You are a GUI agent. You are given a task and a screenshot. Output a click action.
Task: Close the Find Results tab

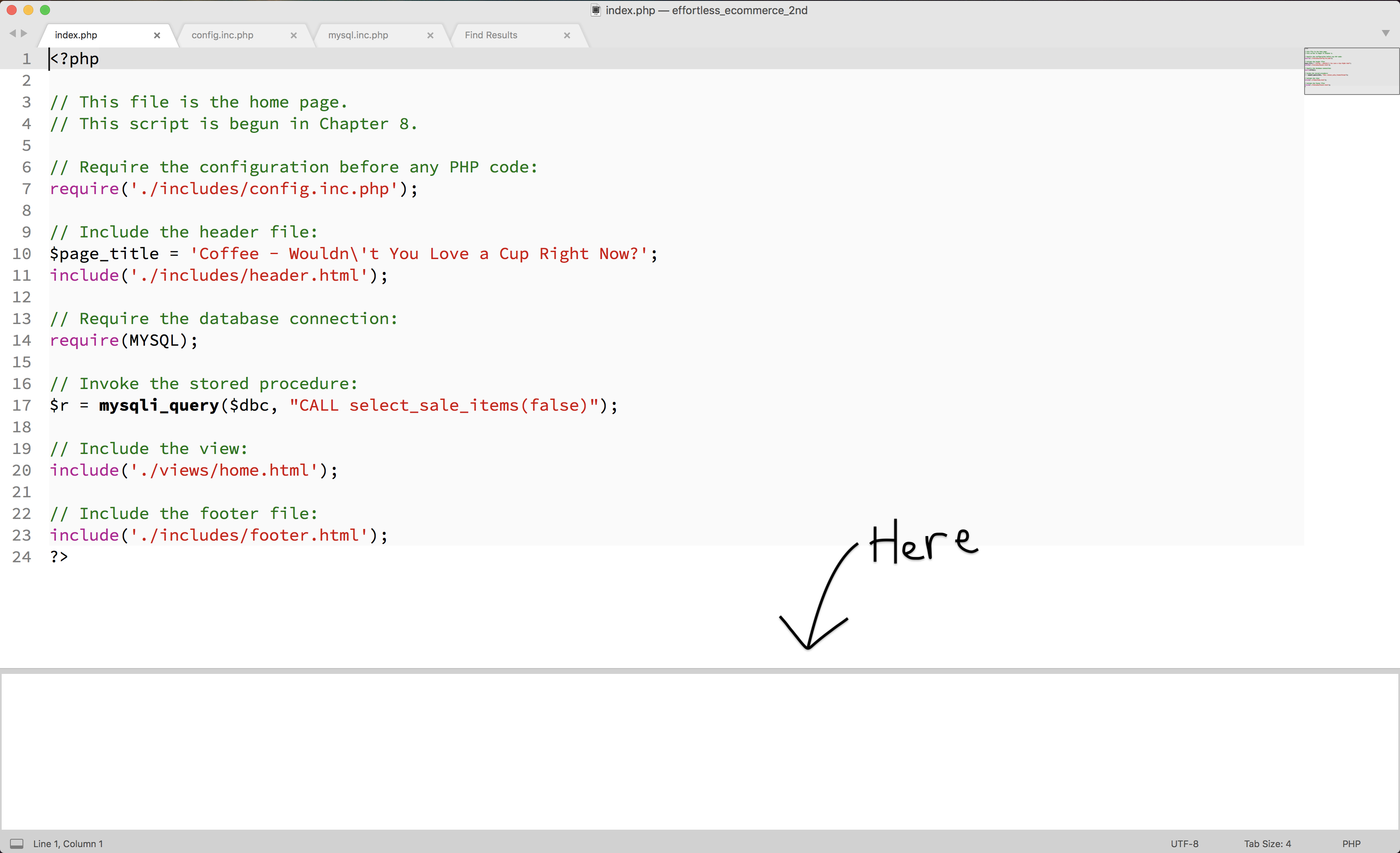point(567,35)
